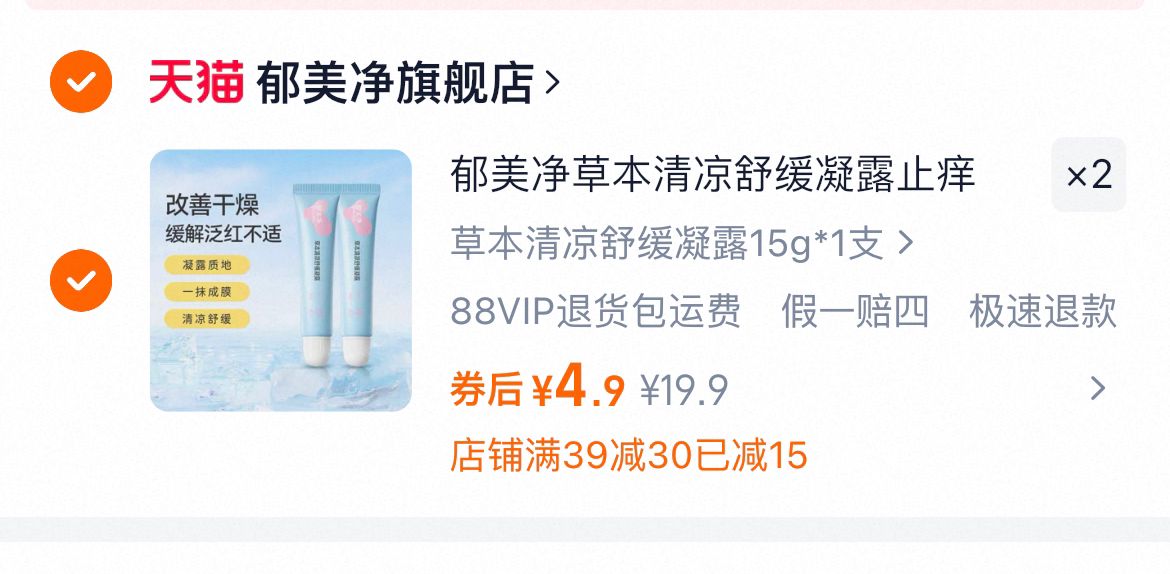Open the 草本清凉舒缓凝露15g*1支 spec selector
This screenshot has width=1170, height=574.
(682, 243)
